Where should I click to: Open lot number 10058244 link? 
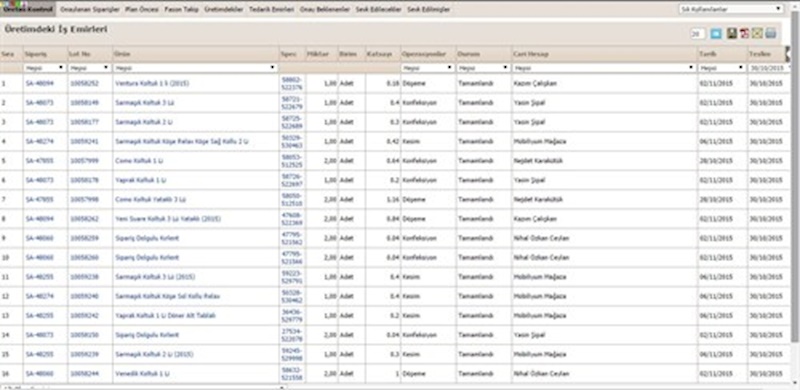coord(84,374)
